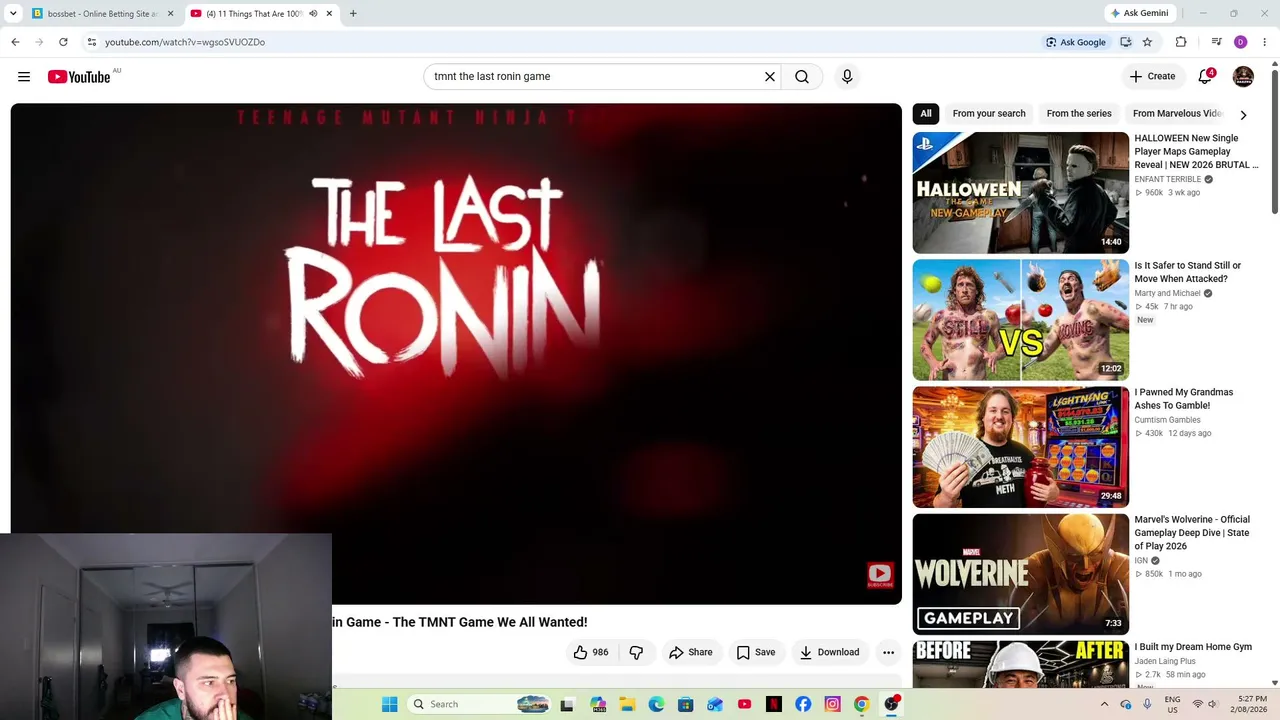Show hidden system tray icons
Image resolution: width=1280 pixels, height=720 pixels.
[x=1105, y=704]
